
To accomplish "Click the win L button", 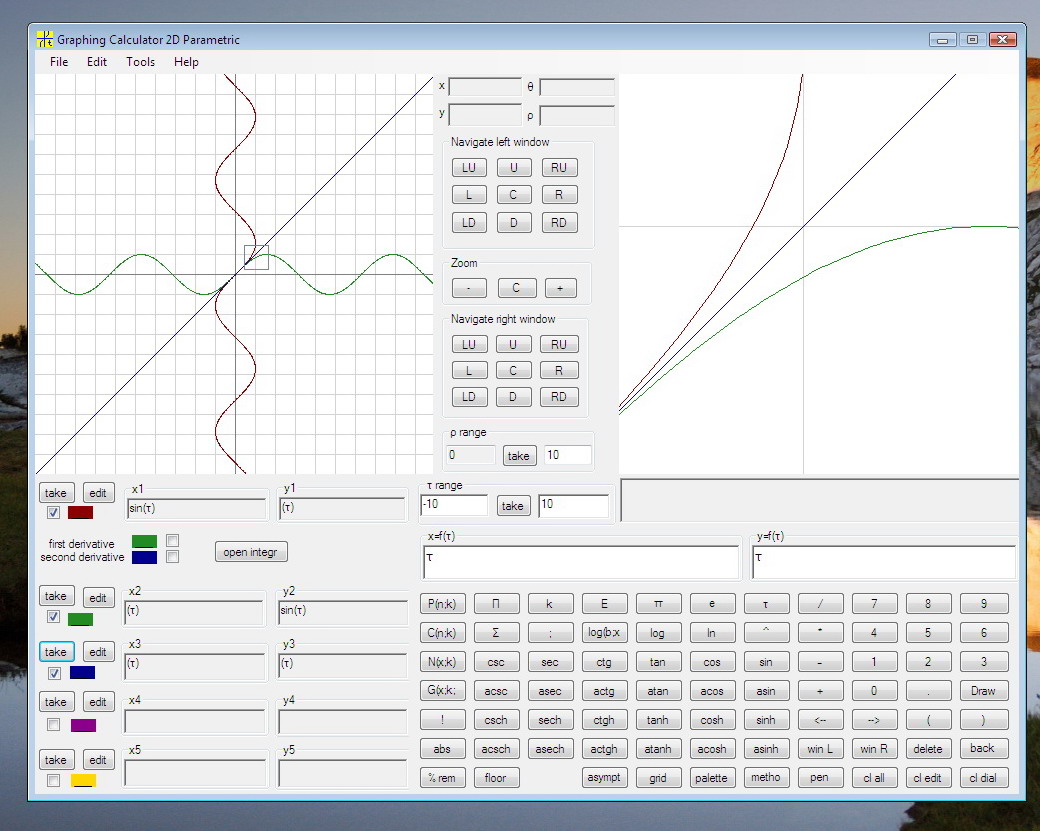I will (x=820, y=749).
